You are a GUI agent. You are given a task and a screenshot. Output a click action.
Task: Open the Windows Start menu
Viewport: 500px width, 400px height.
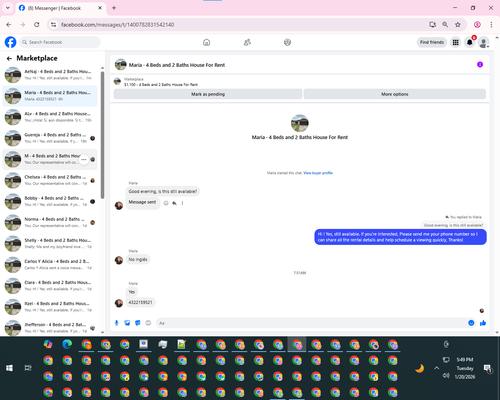point(9,368)
